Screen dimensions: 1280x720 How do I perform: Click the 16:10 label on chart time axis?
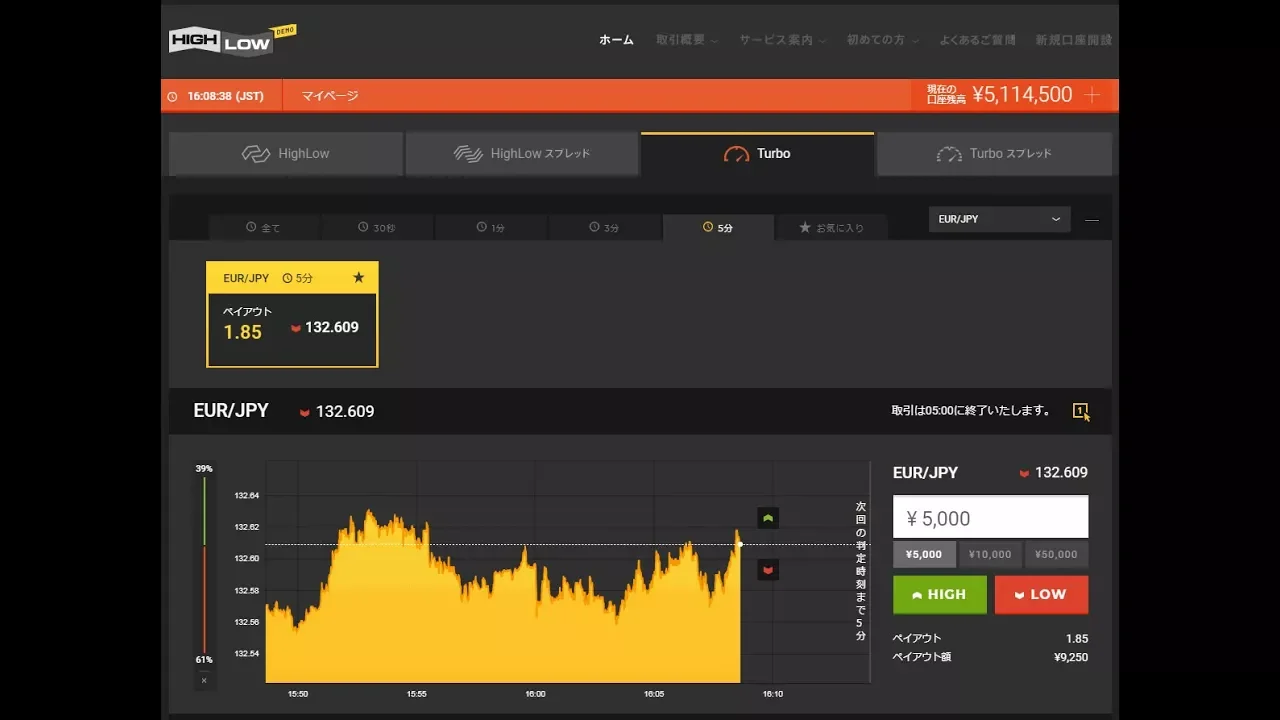tap(772, 693)
